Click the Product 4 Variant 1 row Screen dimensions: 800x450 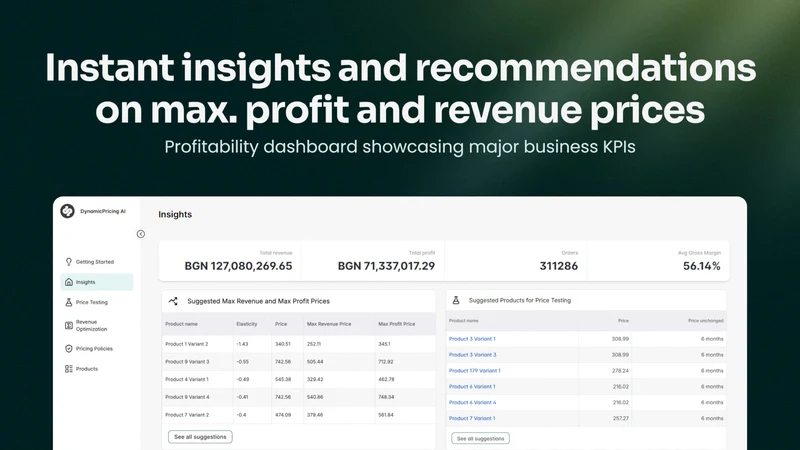[x=298, y=379]
